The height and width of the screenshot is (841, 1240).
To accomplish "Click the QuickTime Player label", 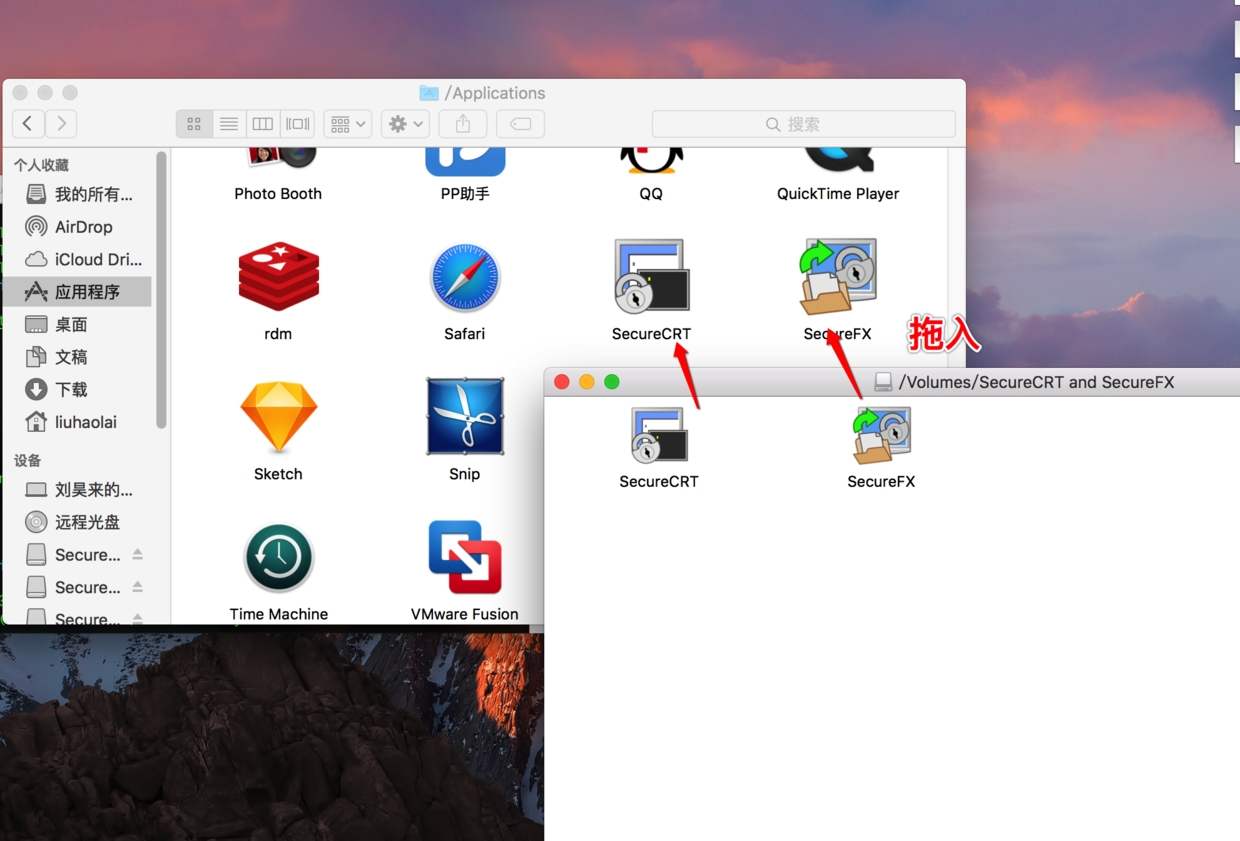I will pyautogui.click(x=838, y=194).
